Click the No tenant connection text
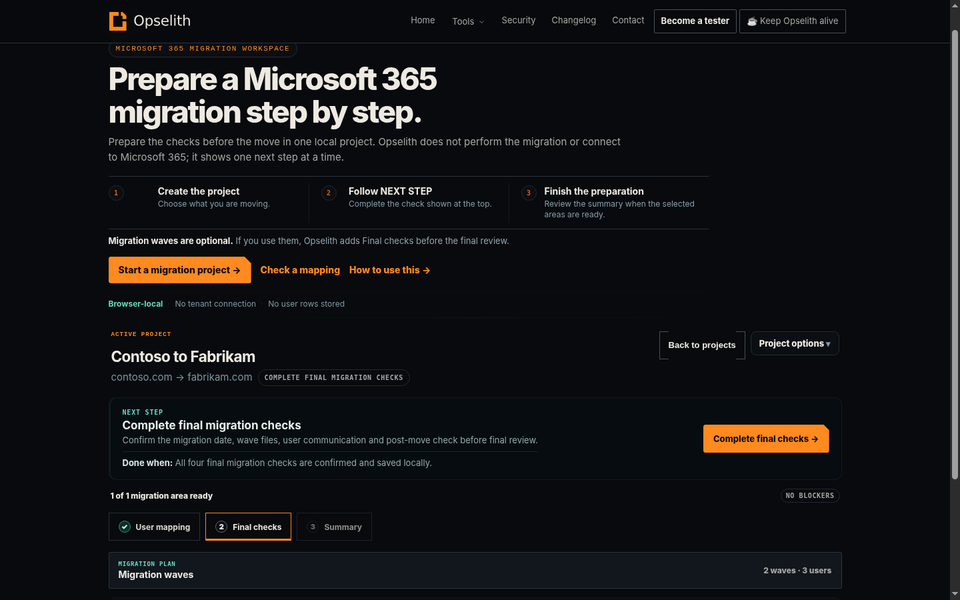The height and width of the screenshot is (600, 960). tap(216, 304)
